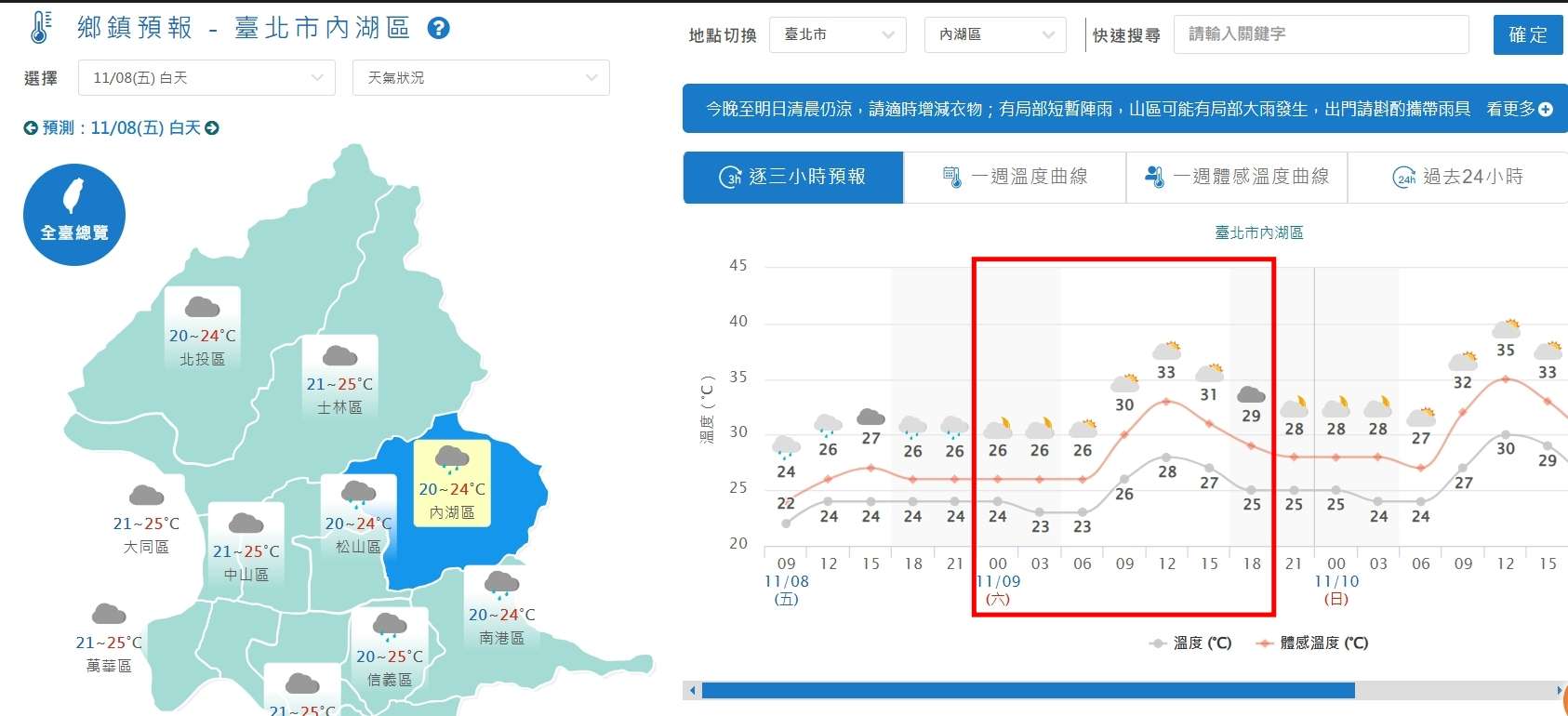Expand the 天氣狀況 dropdown
Viewport: 1568px width, 716px height.
coord(480,78)
